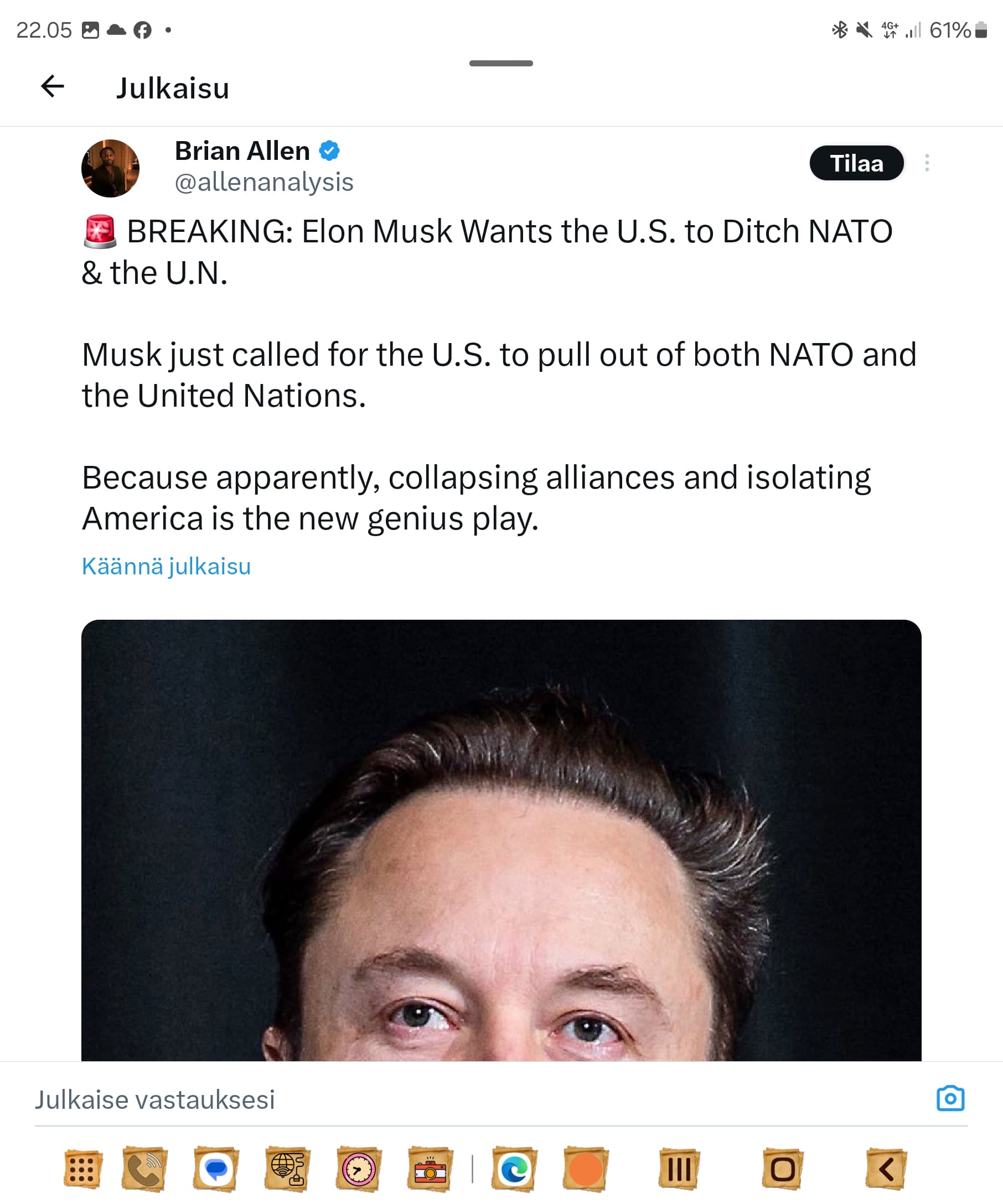
Task: Open Brian Allen's profile picture
Action: tap(110, 169)
